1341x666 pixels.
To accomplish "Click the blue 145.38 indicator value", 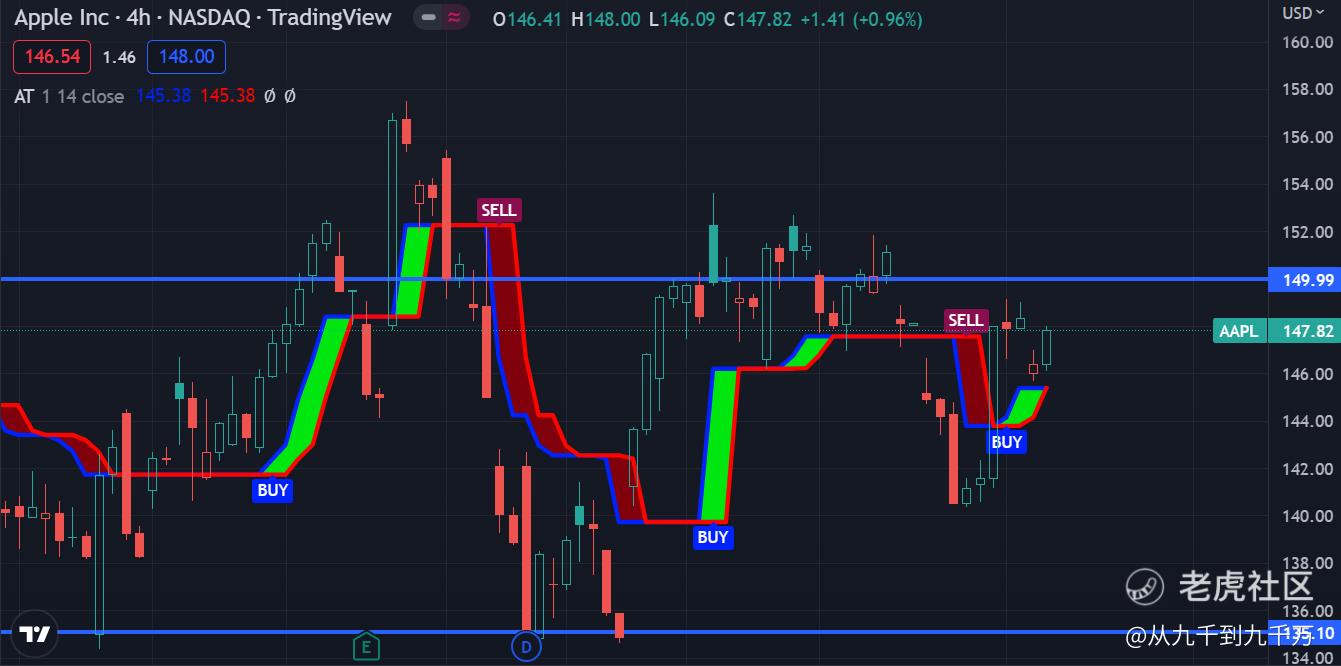I will point(164,96).
